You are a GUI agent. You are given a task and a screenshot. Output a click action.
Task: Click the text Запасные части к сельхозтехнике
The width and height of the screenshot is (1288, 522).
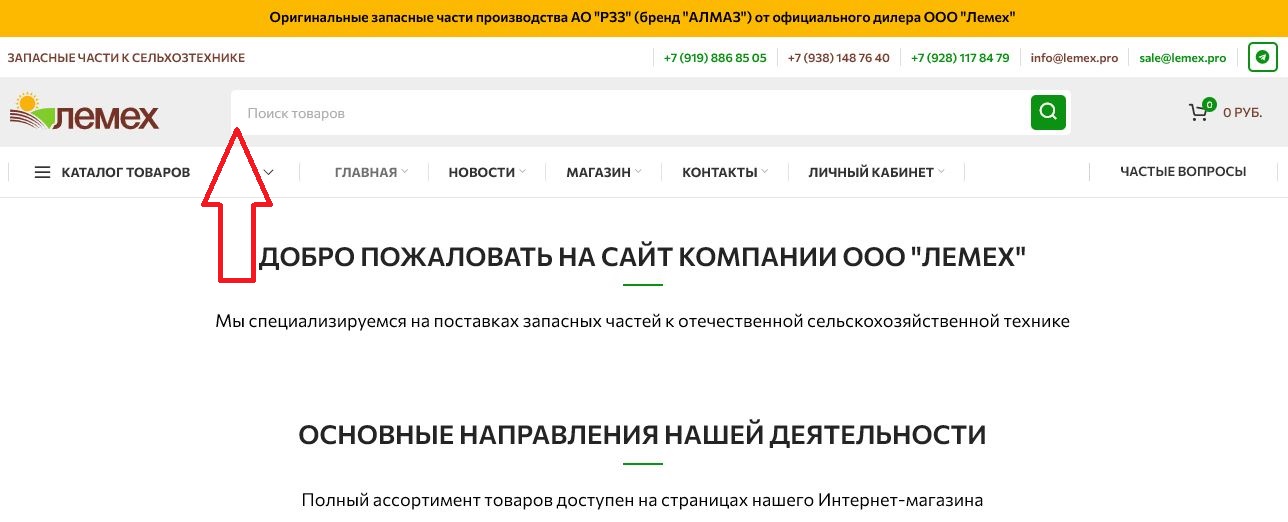(126, 58)
